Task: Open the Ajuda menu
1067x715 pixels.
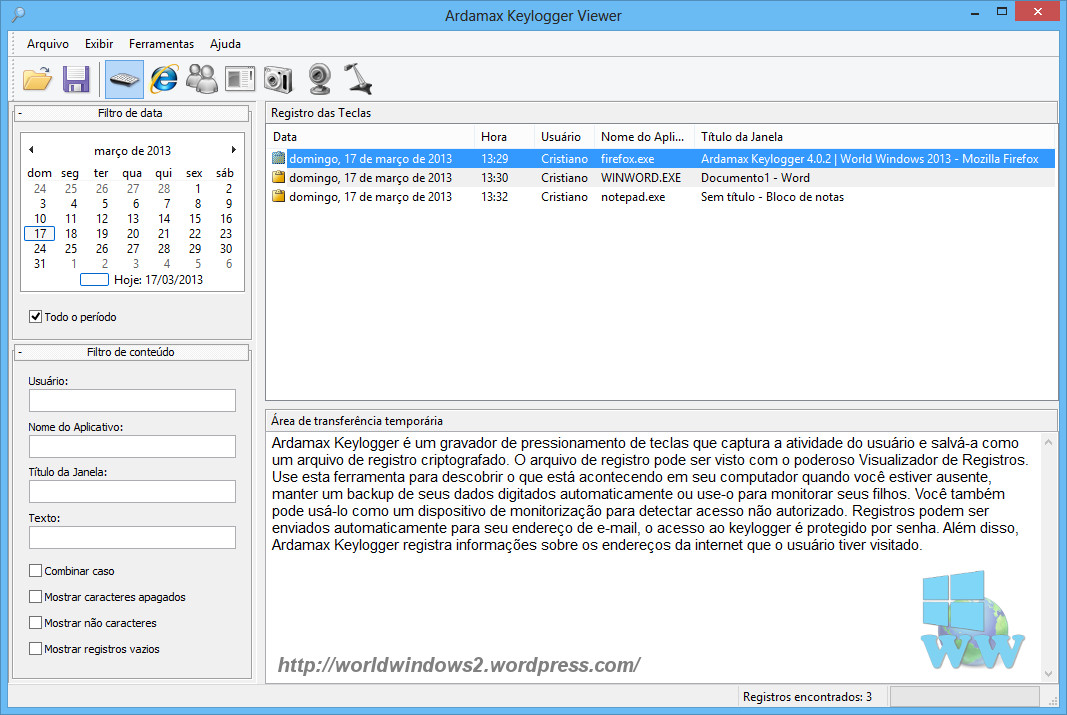Action: [225, 44]
